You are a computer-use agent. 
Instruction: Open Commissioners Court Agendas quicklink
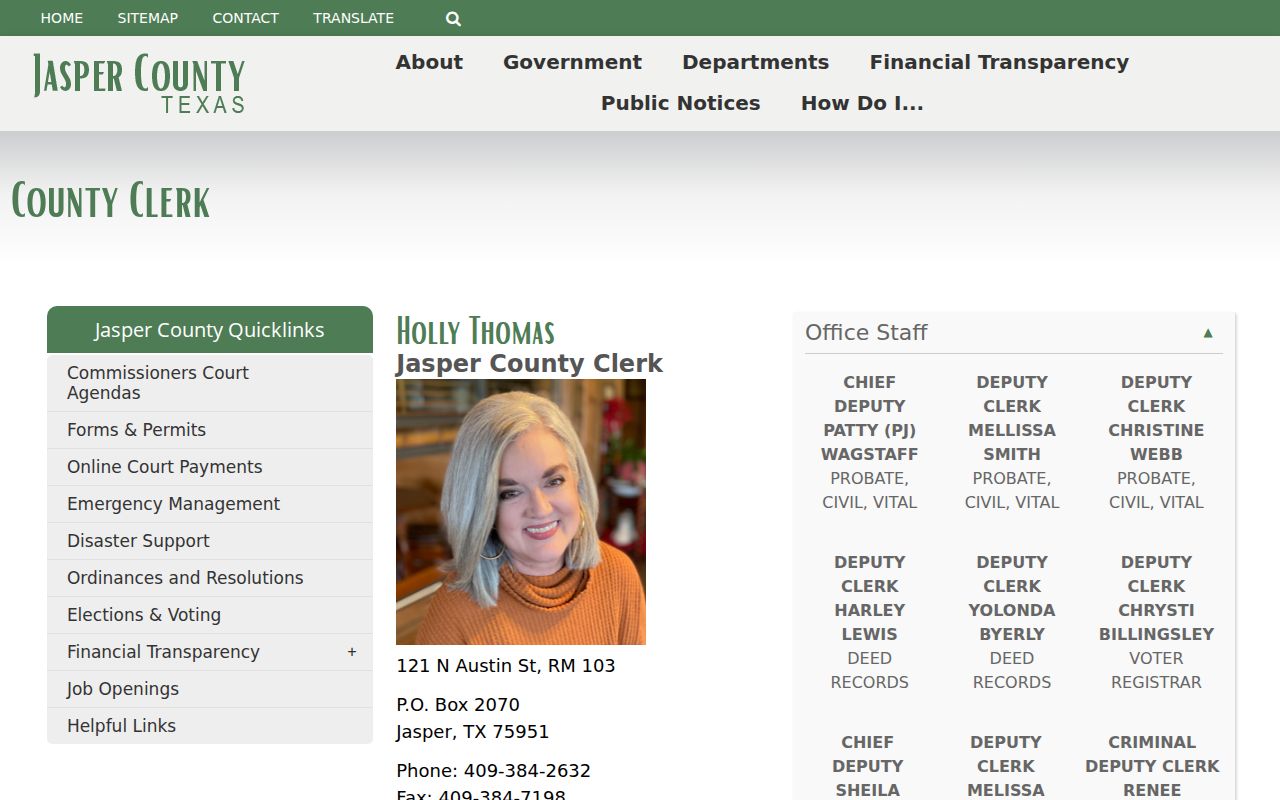coord(210,383)
